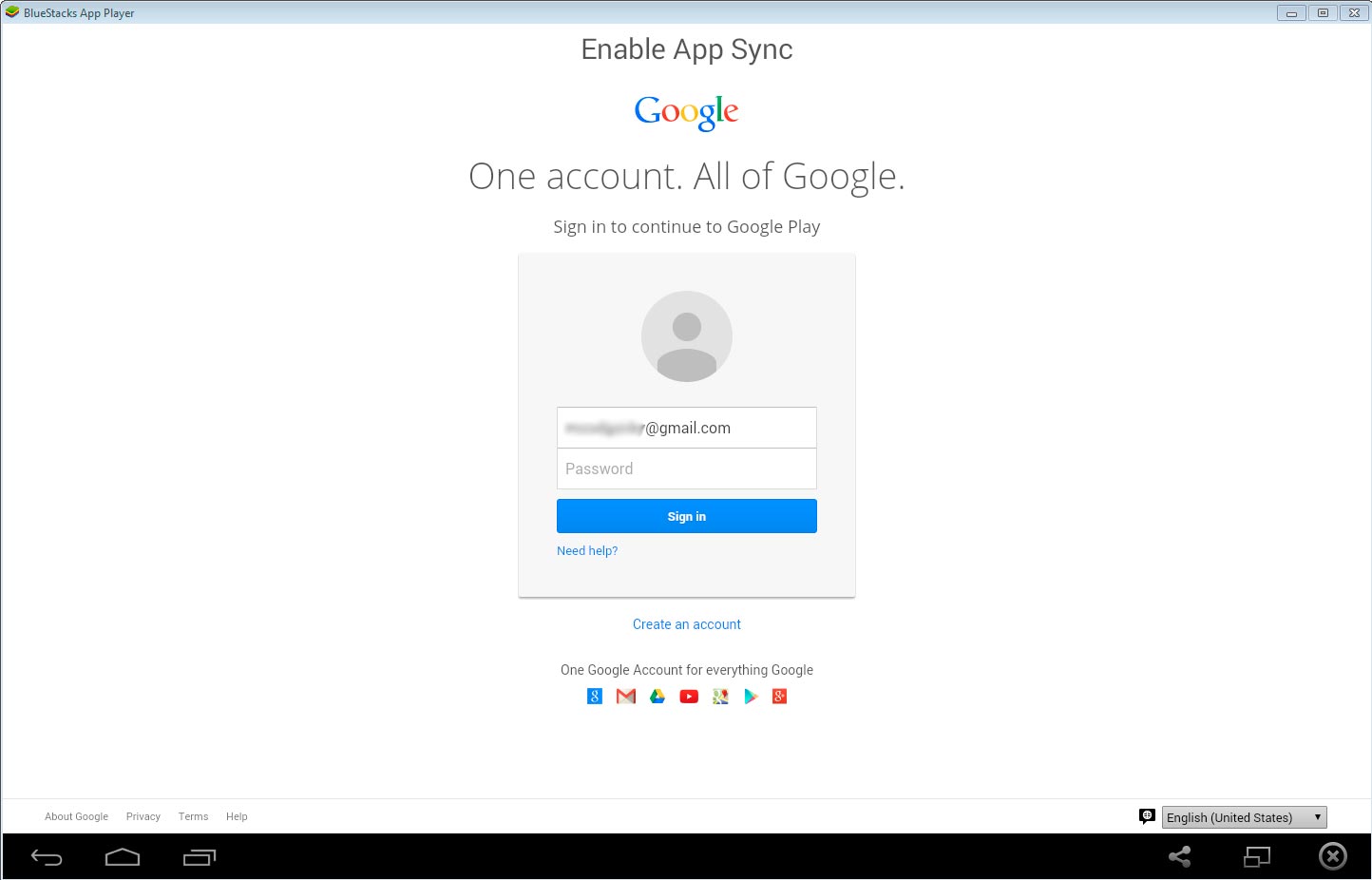1372x880 pixels.
Task: Focus the Password field
Action: click(687, 469)
